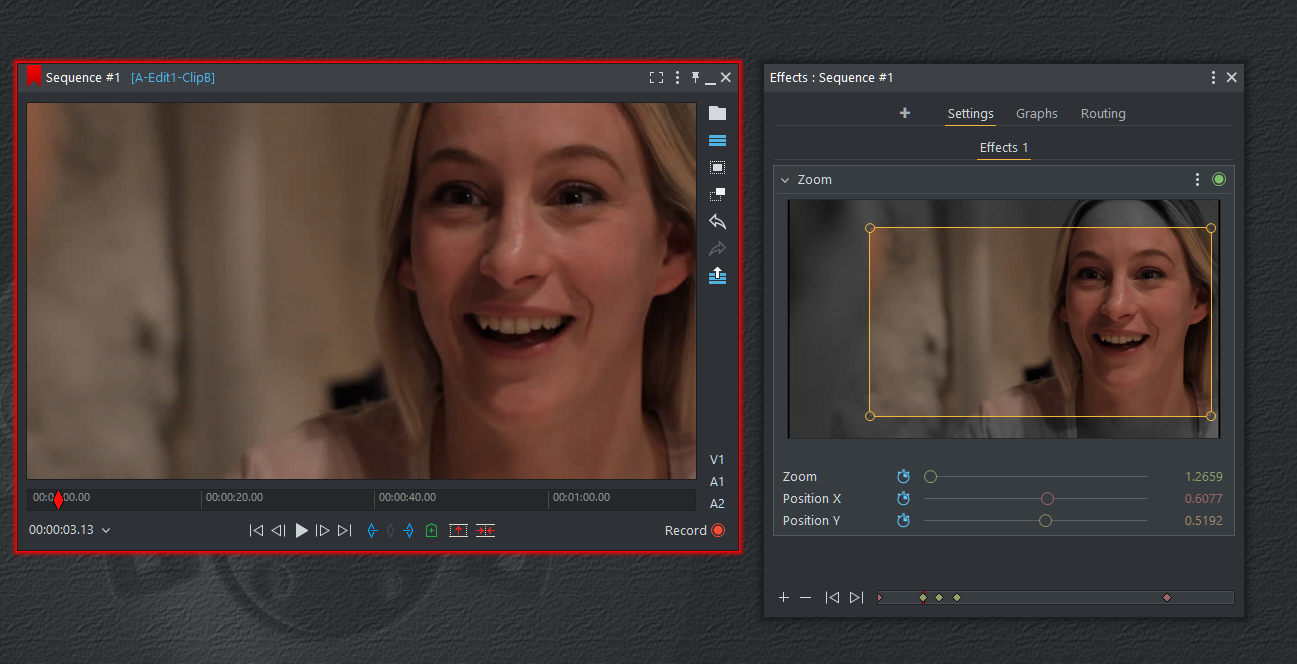
Task: Collapse the Zoom effect section
Action: 786,180
